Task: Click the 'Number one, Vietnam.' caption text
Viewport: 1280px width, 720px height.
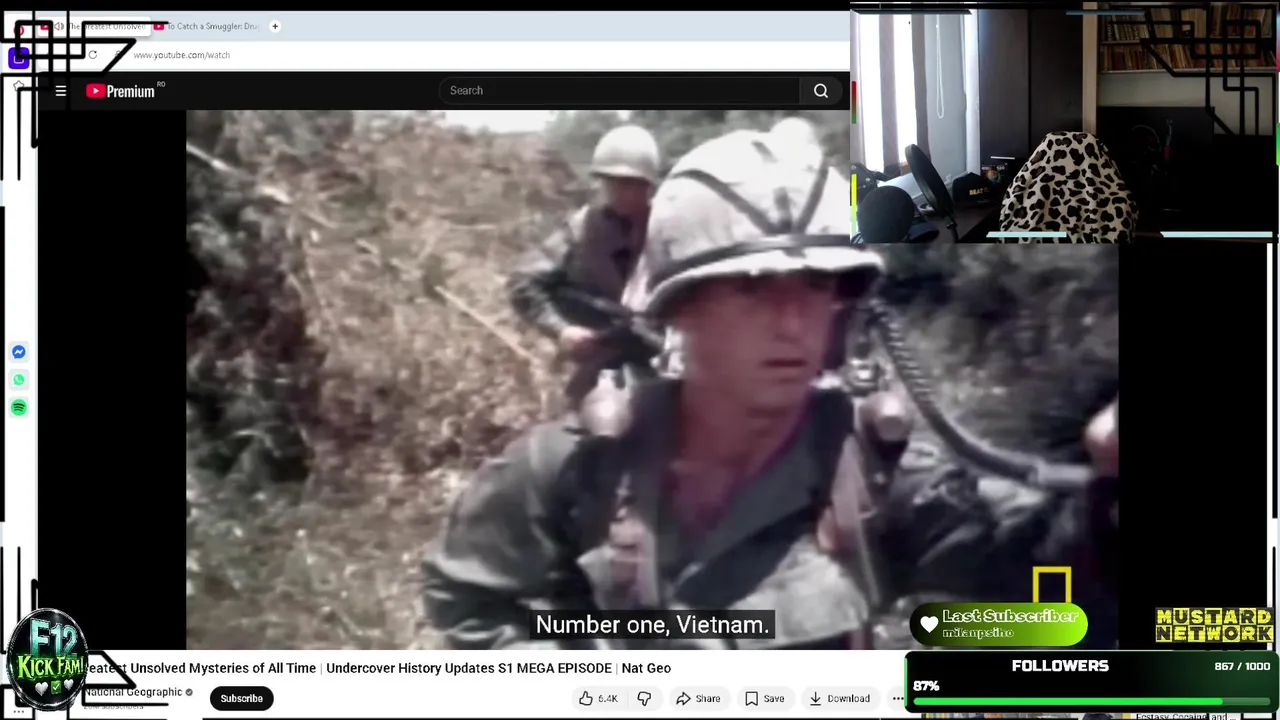Action: tap(652, 625)
